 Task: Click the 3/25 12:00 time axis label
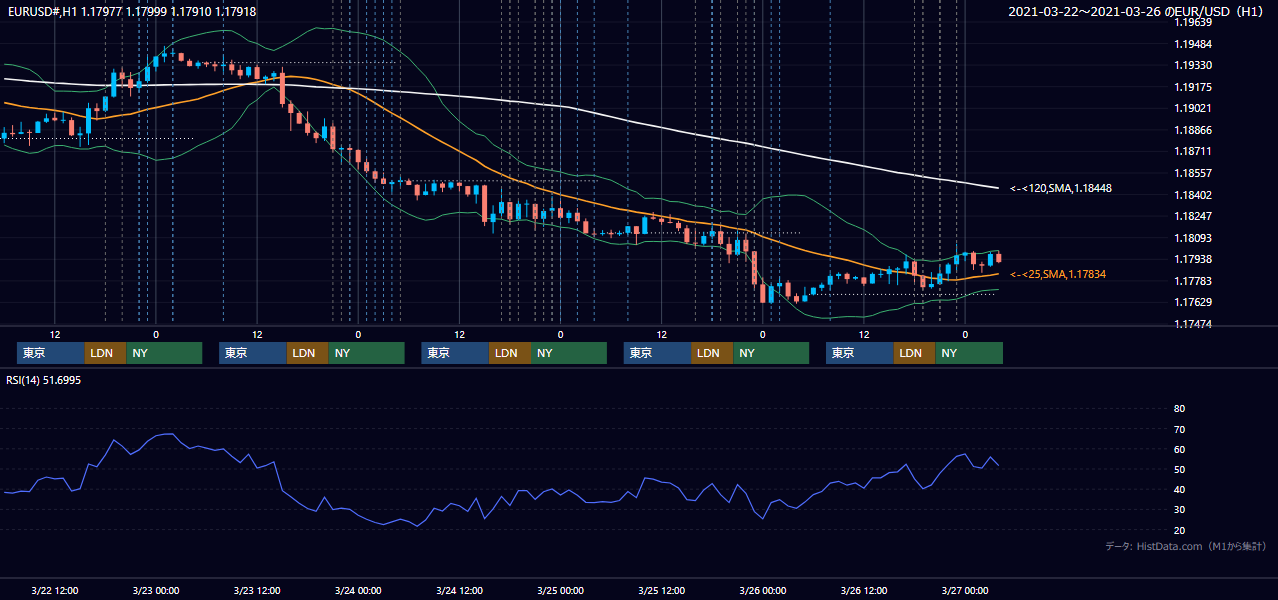661,590
